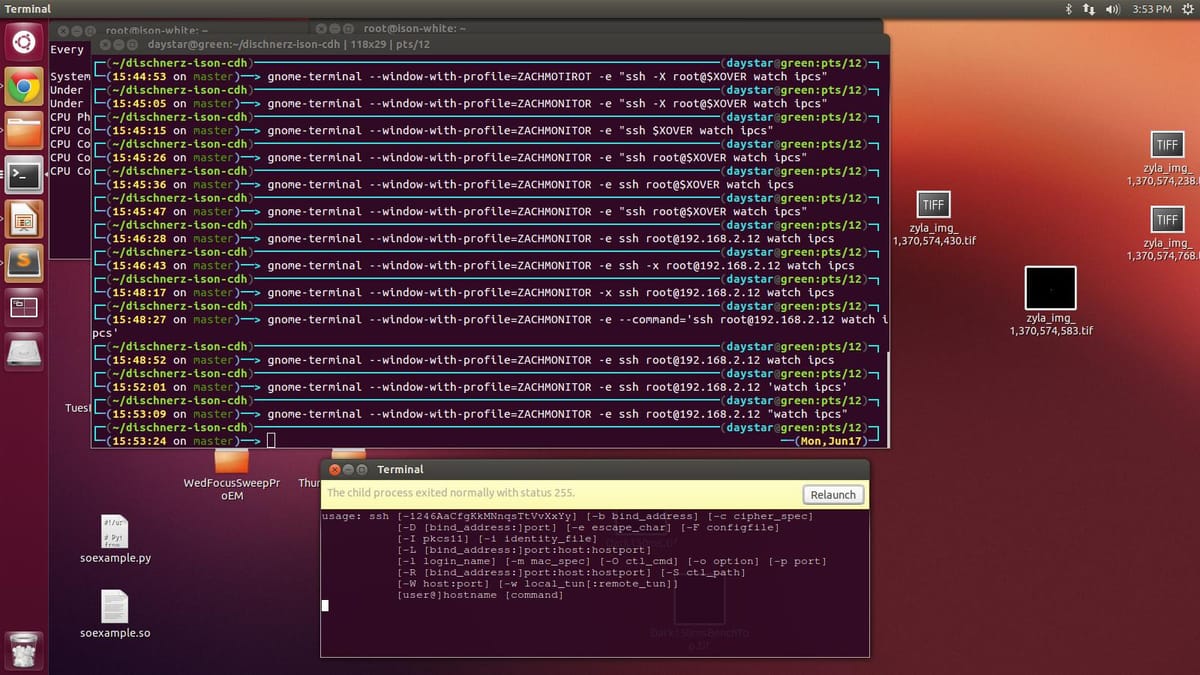Open the Workspace Switcher in launcher

[24, 307]
